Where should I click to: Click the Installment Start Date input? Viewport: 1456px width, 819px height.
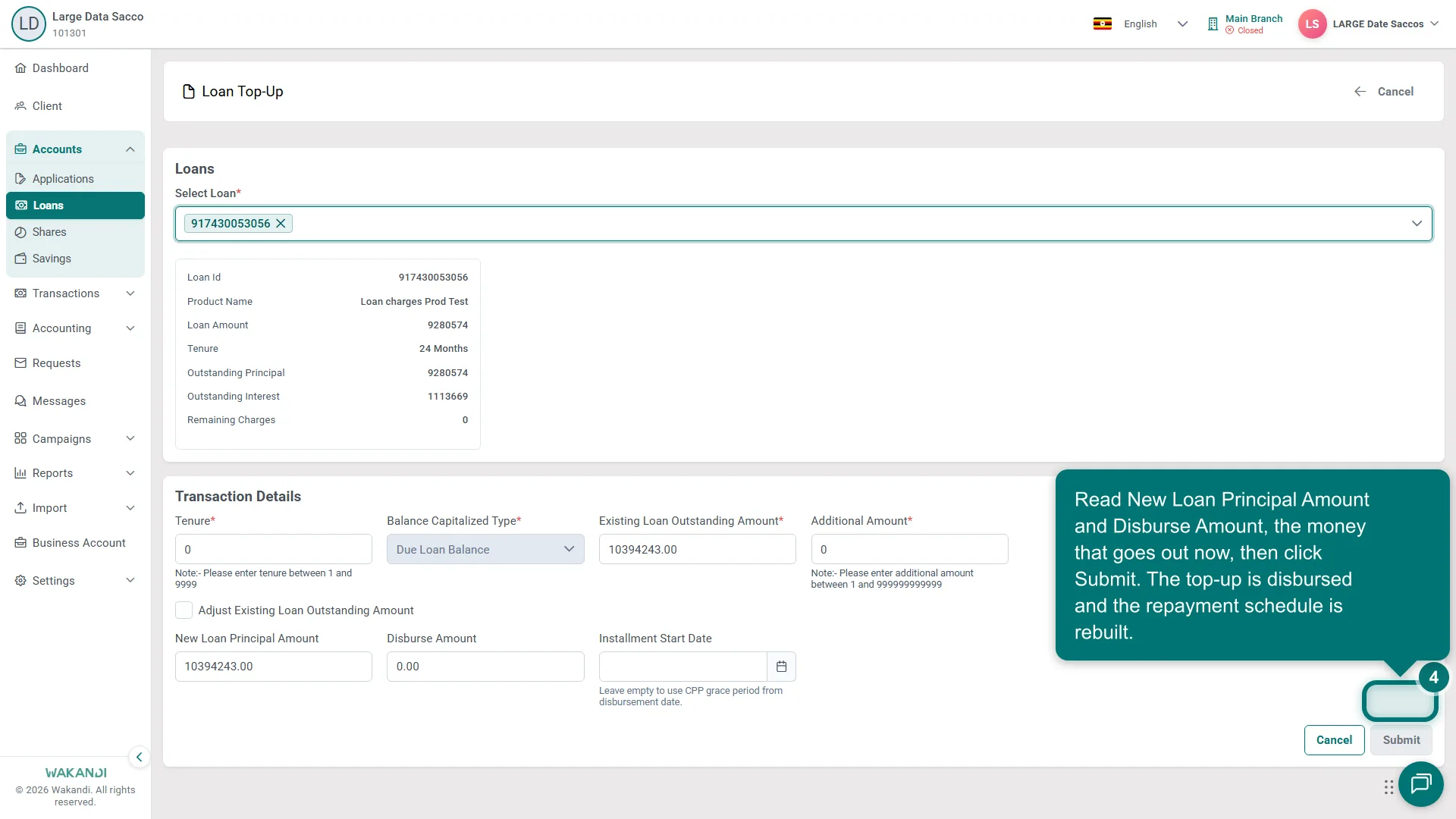pos(682,667)
